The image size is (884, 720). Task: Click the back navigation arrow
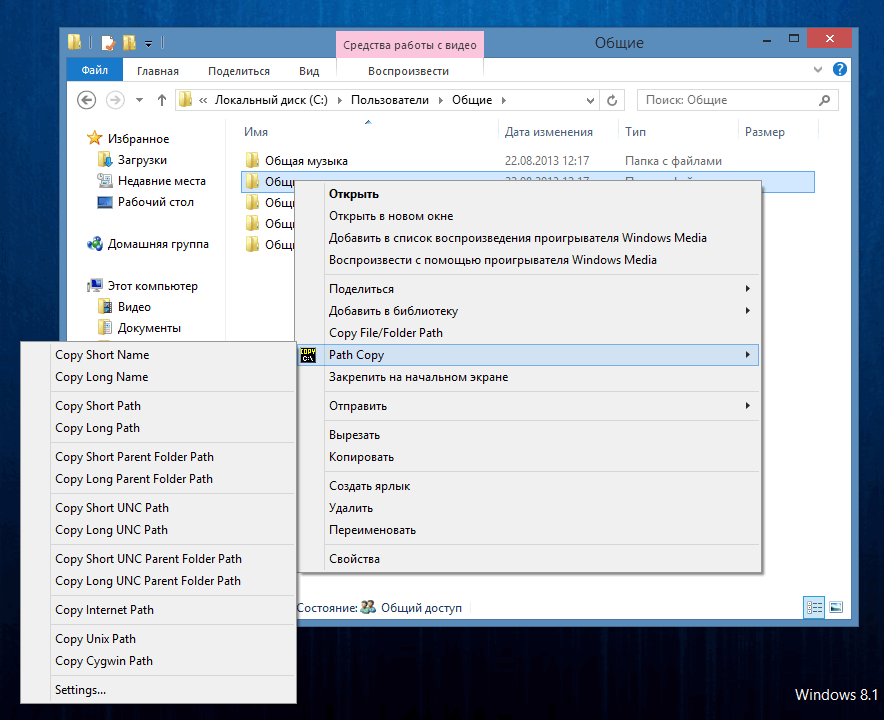click(x=87, y=100)
